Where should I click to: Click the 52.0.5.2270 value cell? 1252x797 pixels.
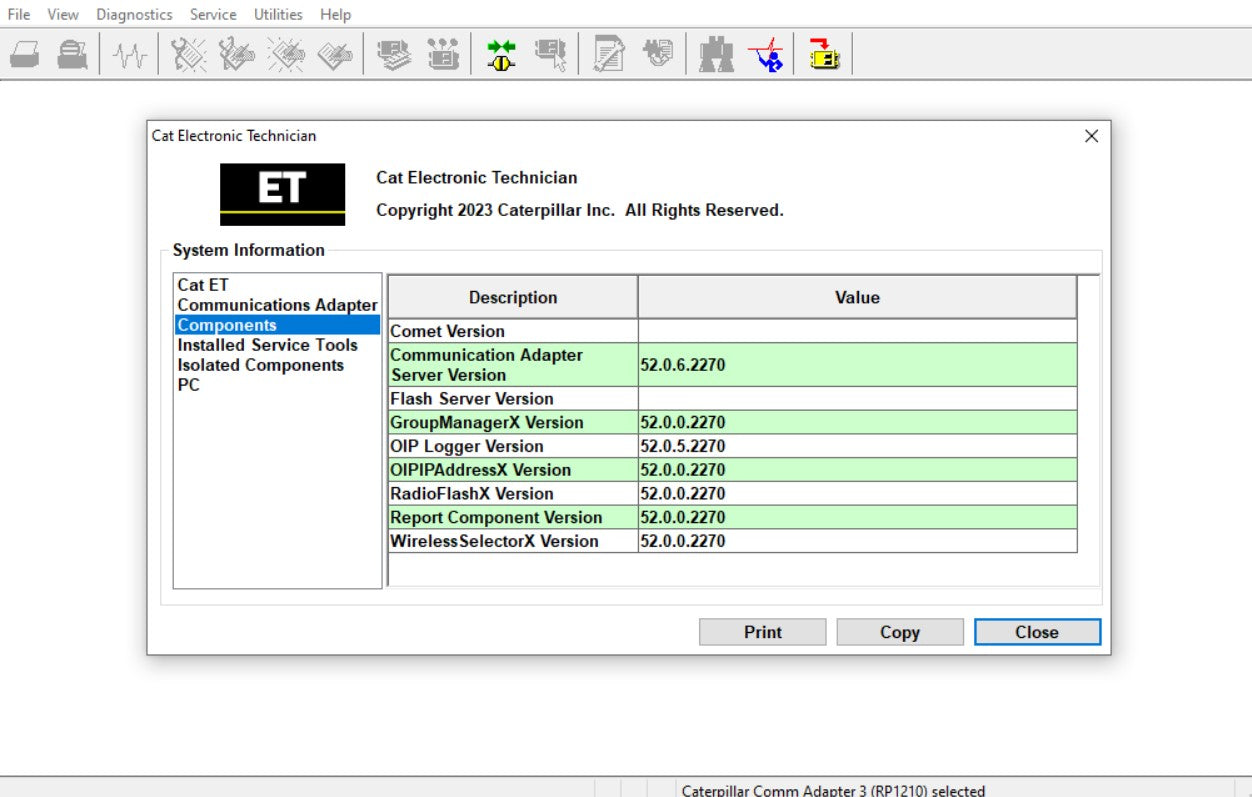(857, 446)
